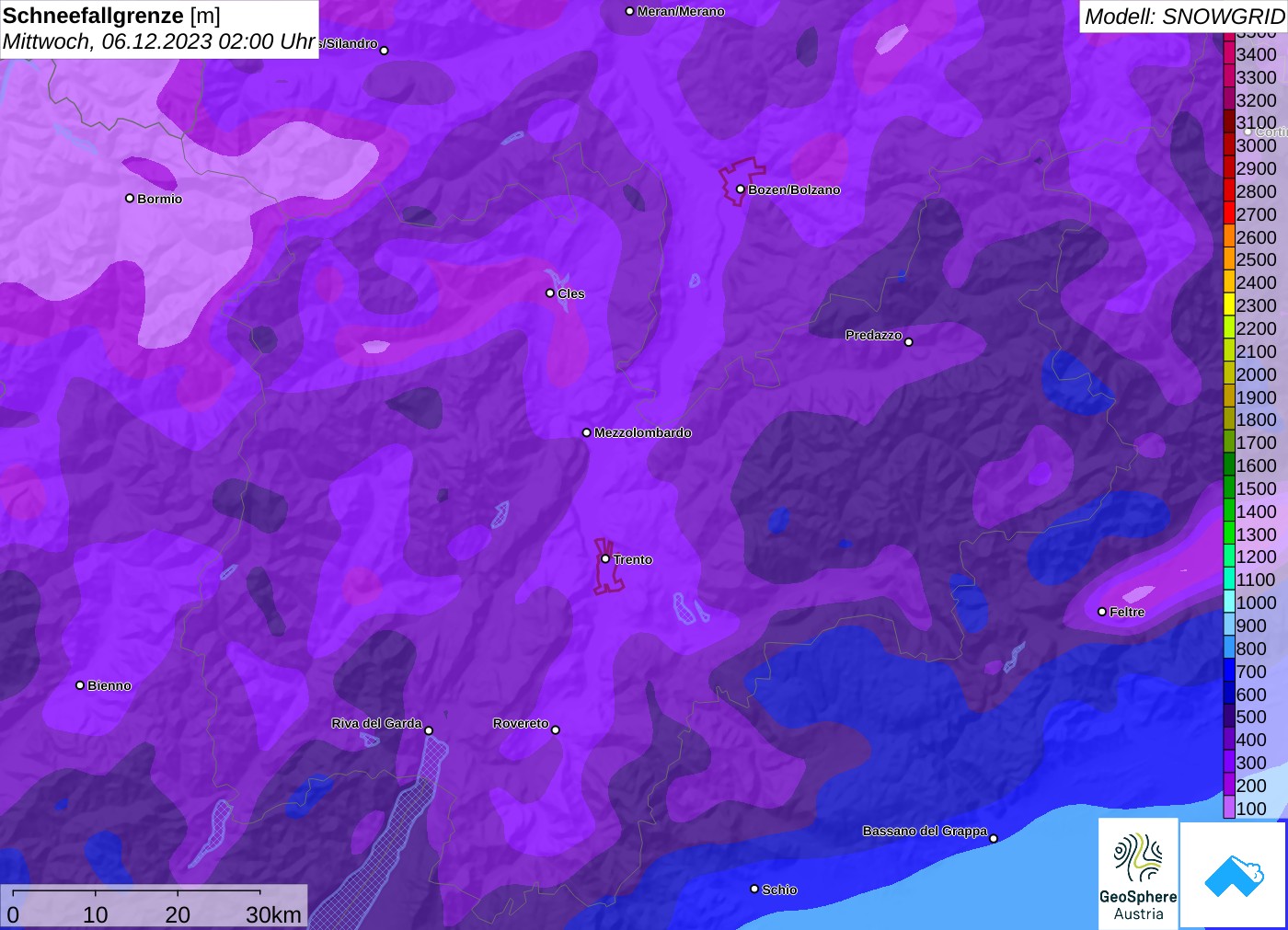Click the 'Mezzolombardo' place name
Screen dimensions: 1288x930
[643, 432]
